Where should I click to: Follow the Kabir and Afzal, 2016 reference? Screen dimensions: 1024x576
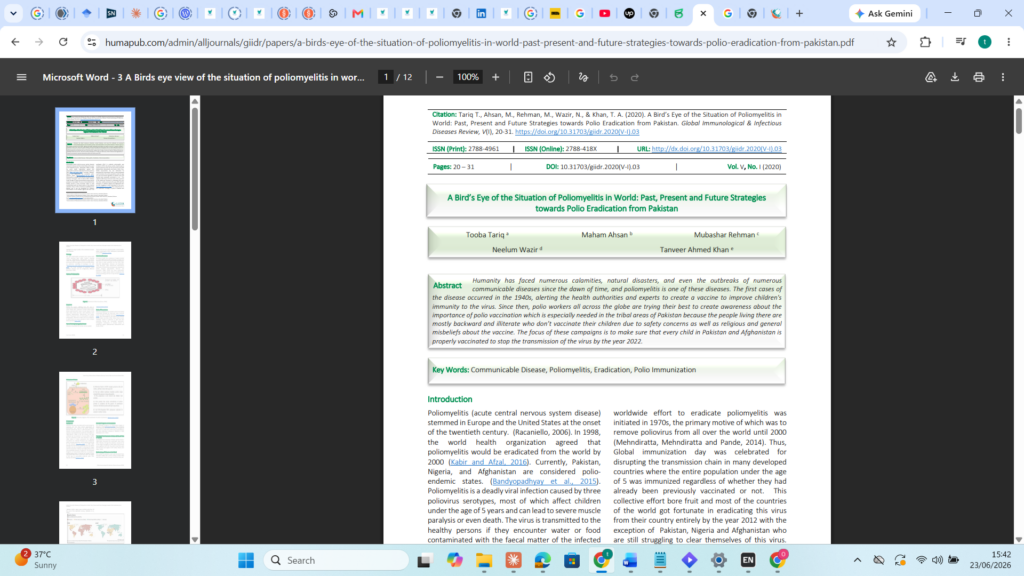[488, 462]
